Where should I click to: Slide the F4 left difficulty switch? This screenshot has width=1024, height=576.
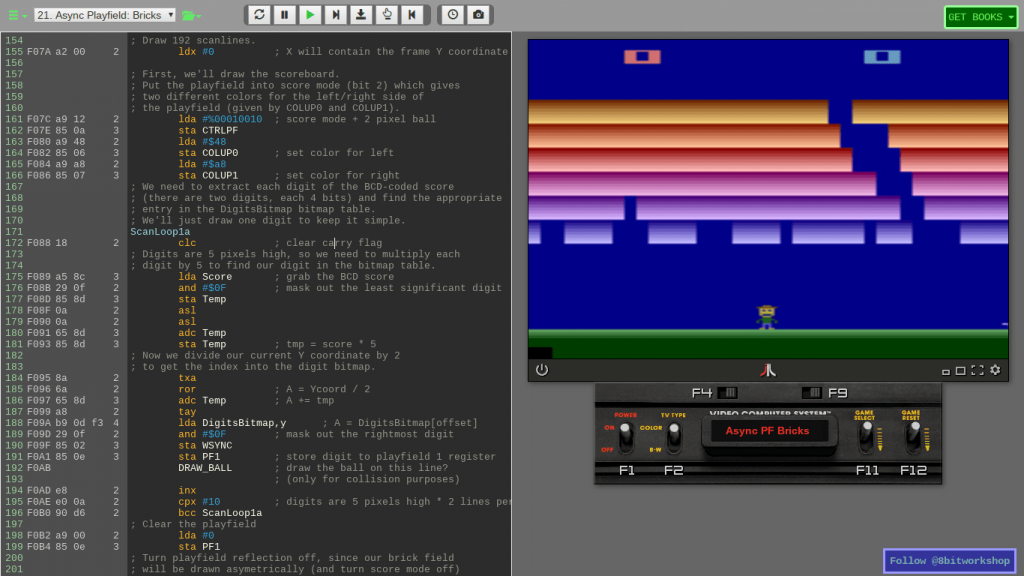click(726, 392)
